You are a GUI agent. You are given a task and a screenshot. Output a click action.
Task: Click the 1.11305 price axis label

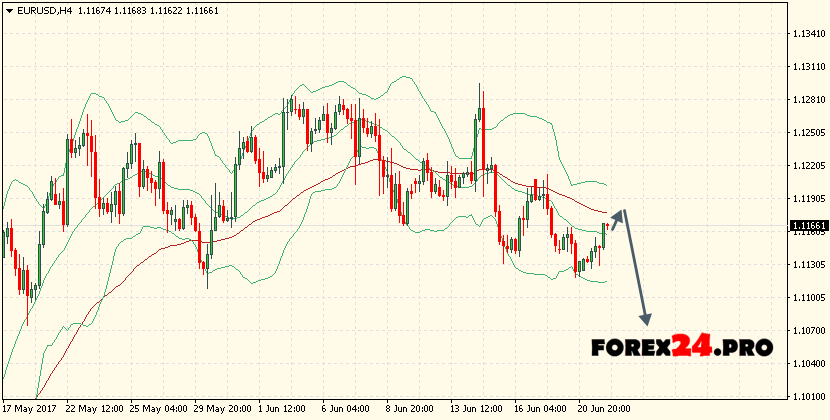[x=808, y=265]
